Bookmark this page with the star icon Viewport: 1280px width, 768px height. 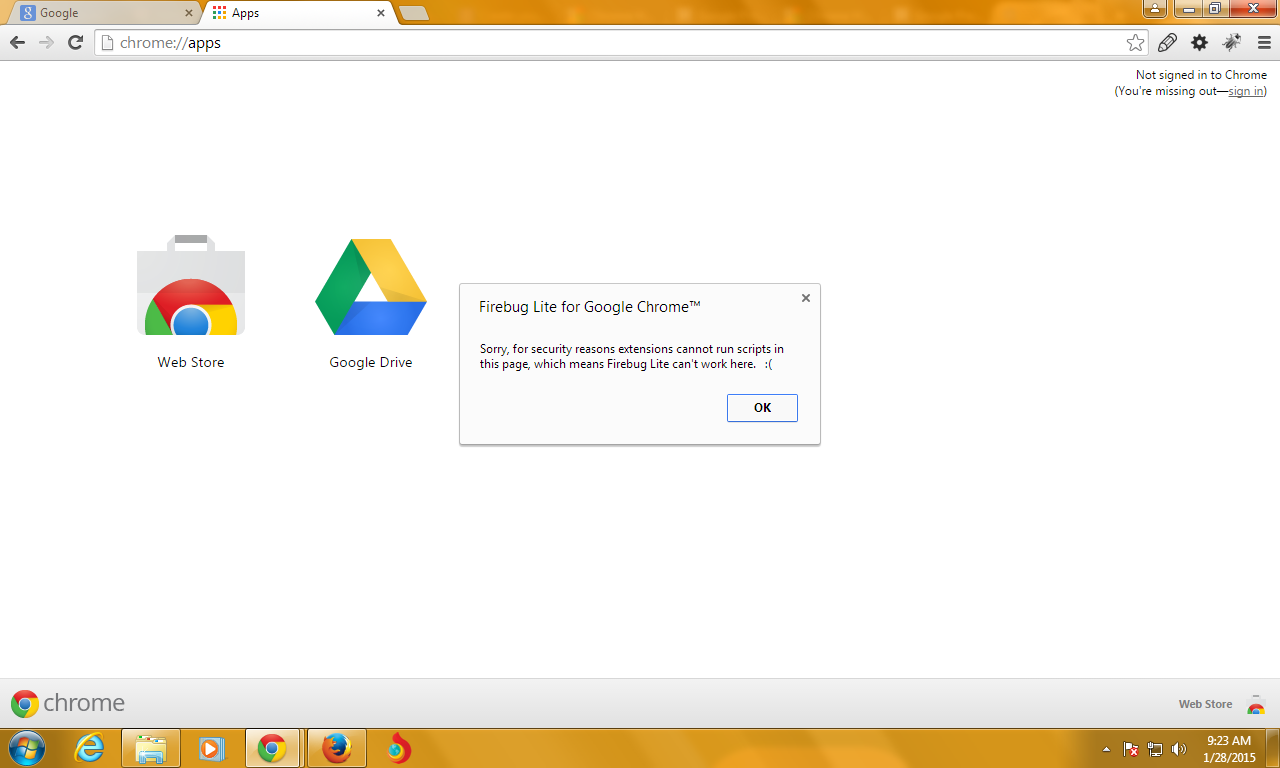(x=1135, y=43)
